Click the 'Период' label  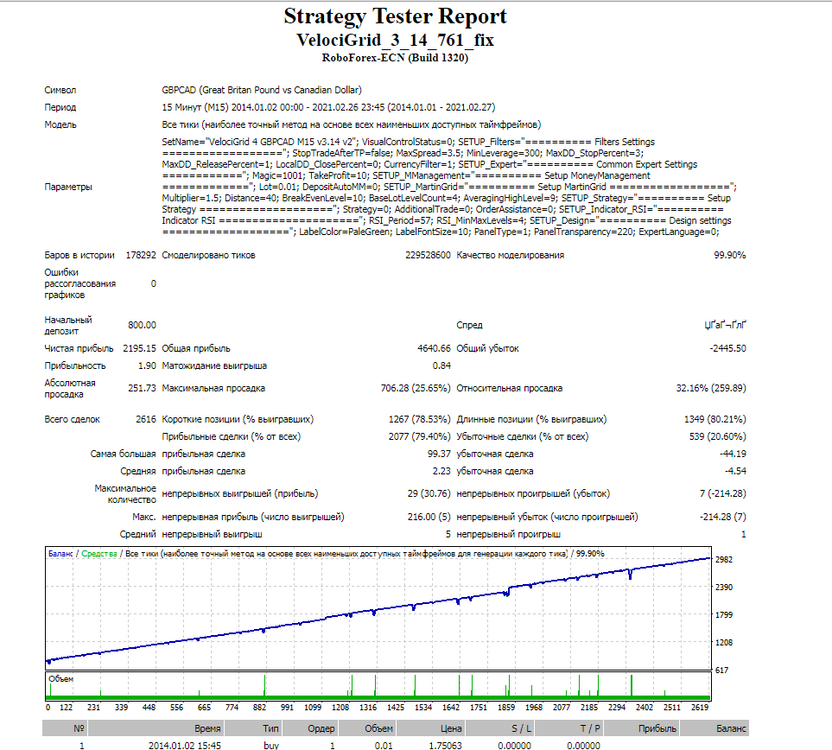[x=60, y=107]
